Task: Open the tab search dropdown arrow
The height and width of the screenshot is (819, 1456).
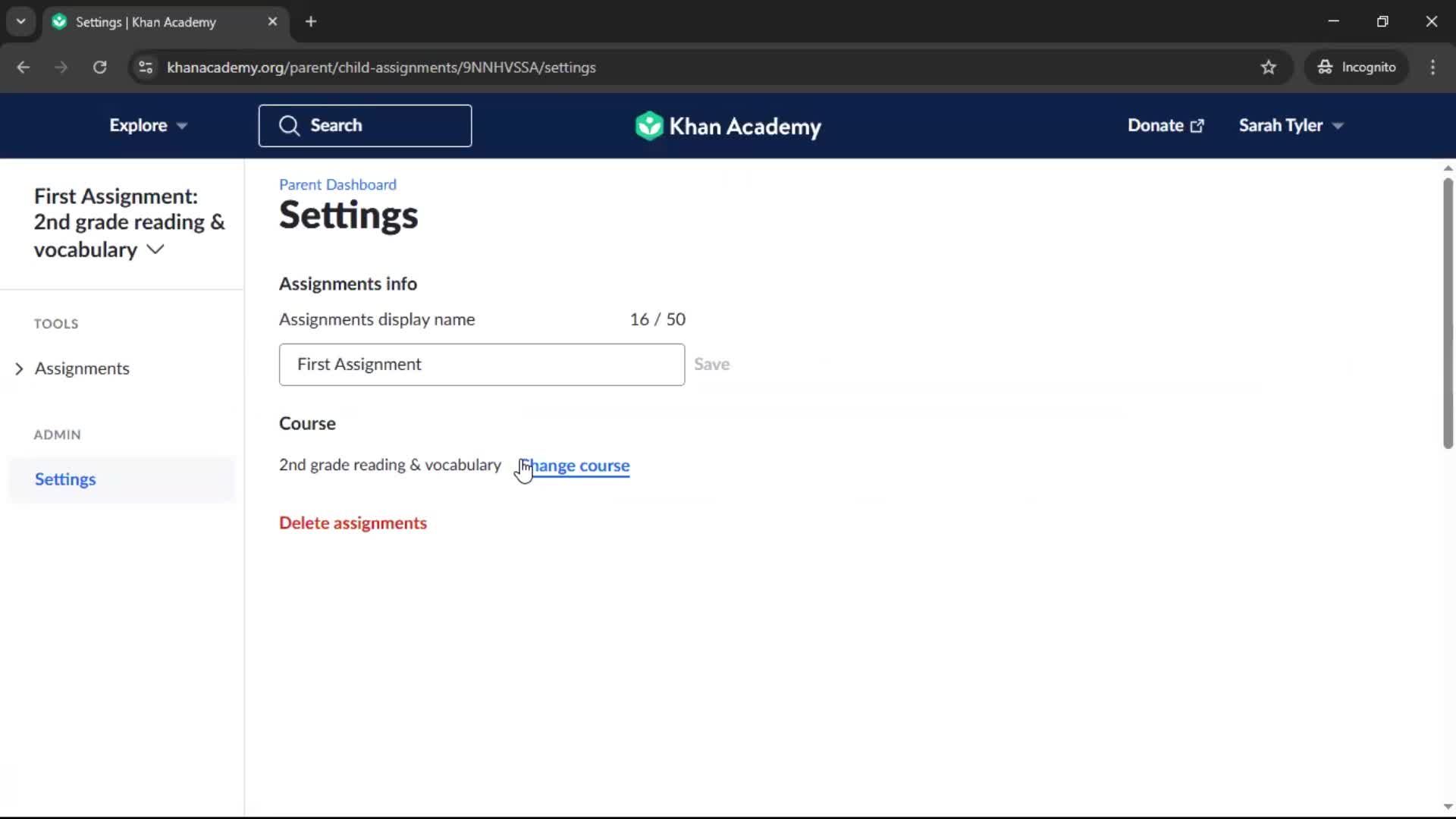Action: tap(21, 22)
